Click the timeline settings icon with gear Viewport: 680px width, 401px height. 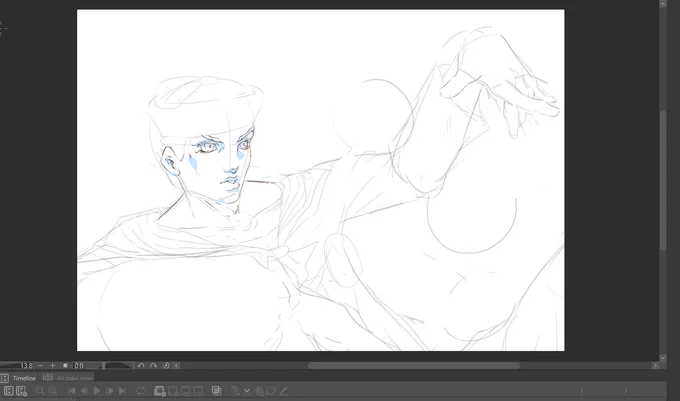pyautogui.click(x=21, y=391)
